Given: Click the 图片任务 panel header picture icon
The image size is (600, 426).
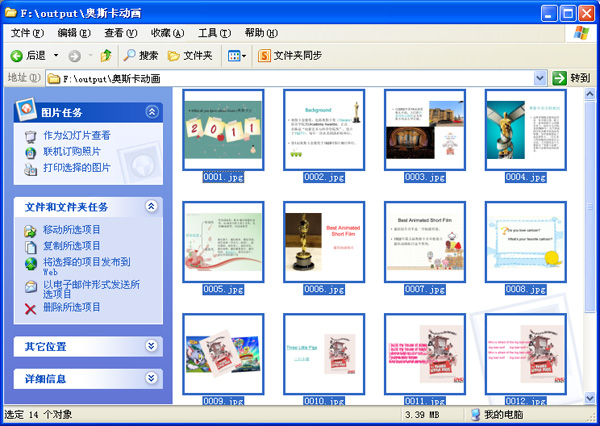Looking at the screenshot, I should [26, 109].
